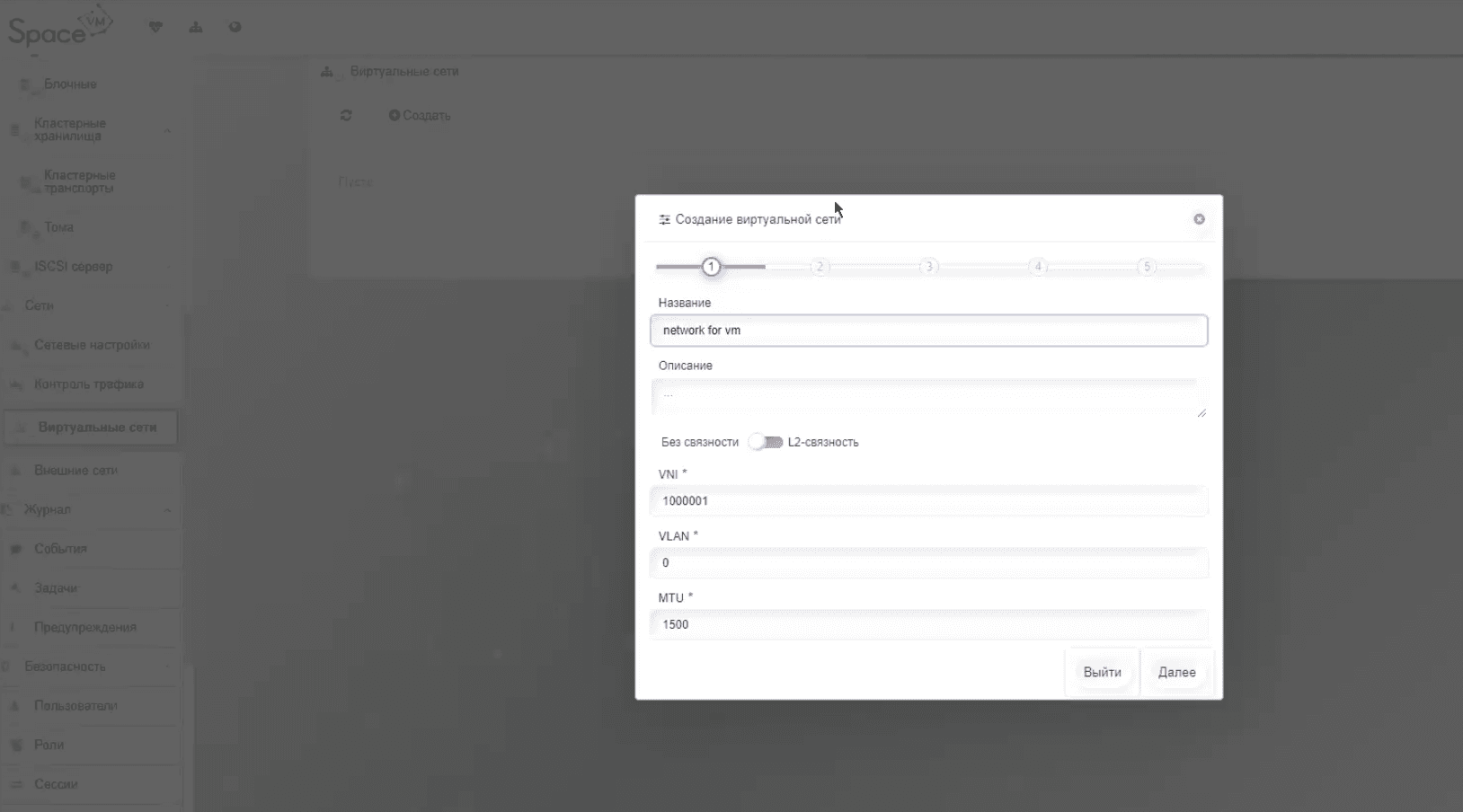Focus the VNI field showing 1000001
The image size is (1463, 812).
coord(928,501)
